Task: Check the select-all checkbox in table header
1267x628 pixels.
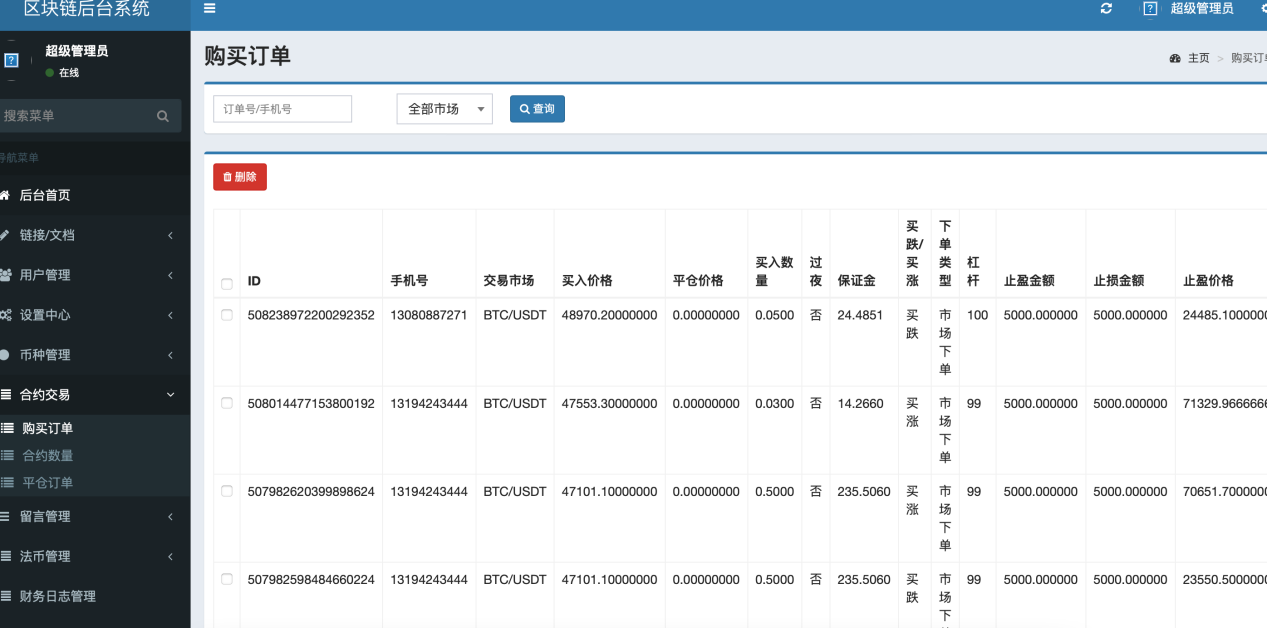Action: [x=226, y=284]
